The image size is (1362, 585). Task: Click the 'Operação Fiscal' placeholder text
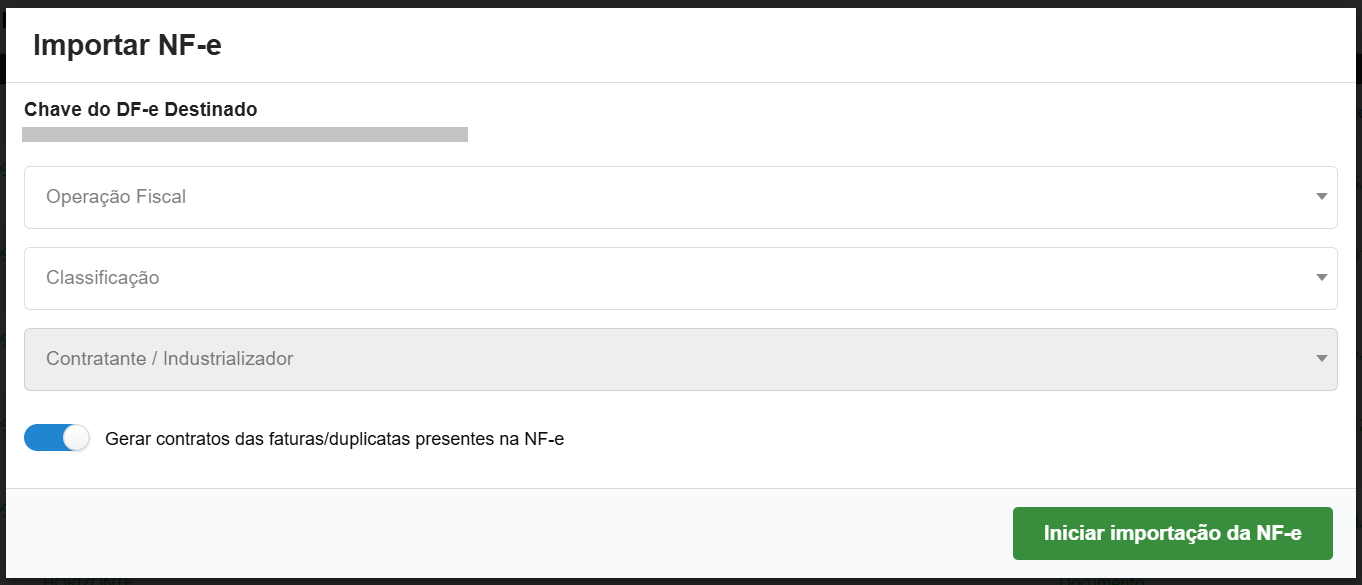pyautogui.click(x=116, y=197)
